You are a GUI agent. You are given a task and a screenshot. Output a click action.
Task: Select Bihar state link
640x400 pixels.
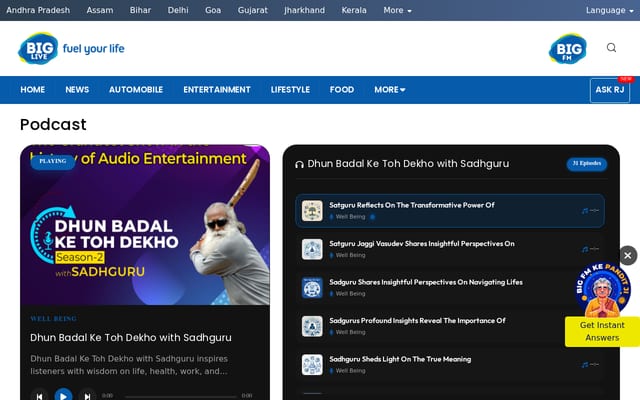[x=140, y=10]
